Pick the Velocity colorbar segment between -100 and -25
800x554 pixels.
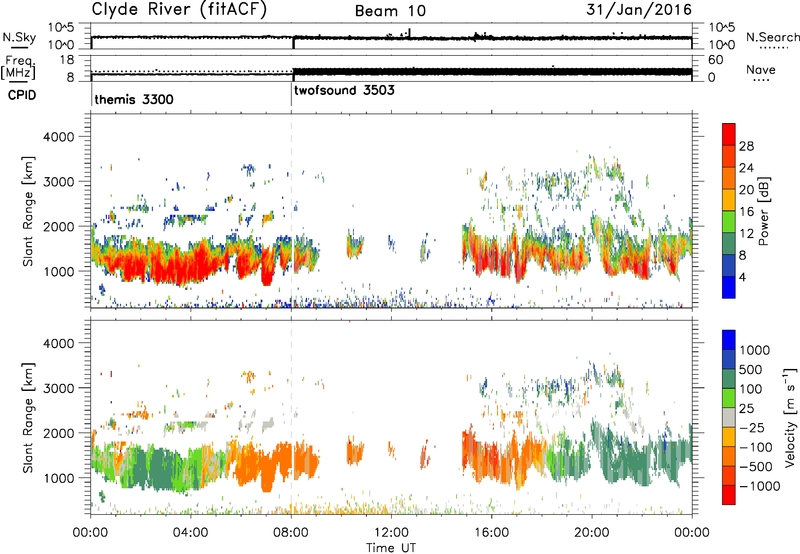pyautogui.click(x=729, y=437)
